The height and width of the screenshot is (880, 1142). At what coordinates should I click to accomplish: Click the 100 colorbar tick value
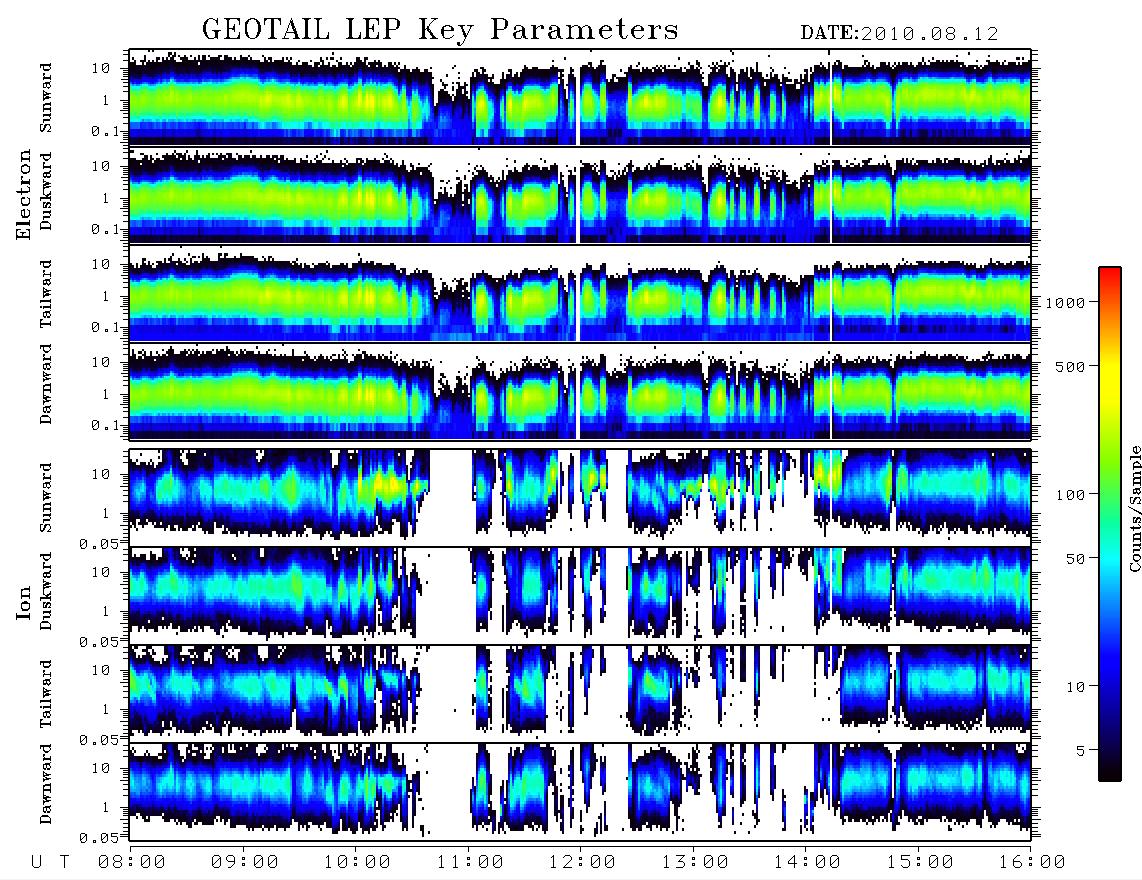(x=1070, y=495)
